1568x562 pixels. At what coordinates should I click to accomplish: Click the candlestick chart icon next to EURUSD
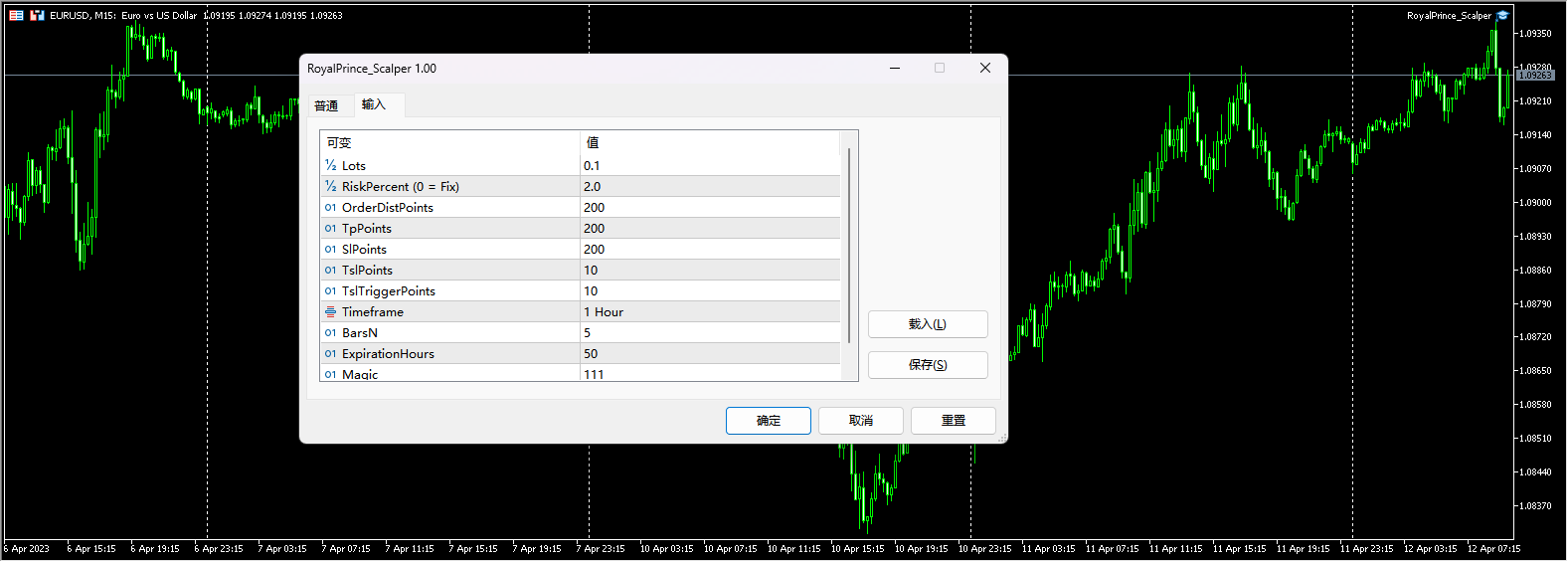point(37,15)
